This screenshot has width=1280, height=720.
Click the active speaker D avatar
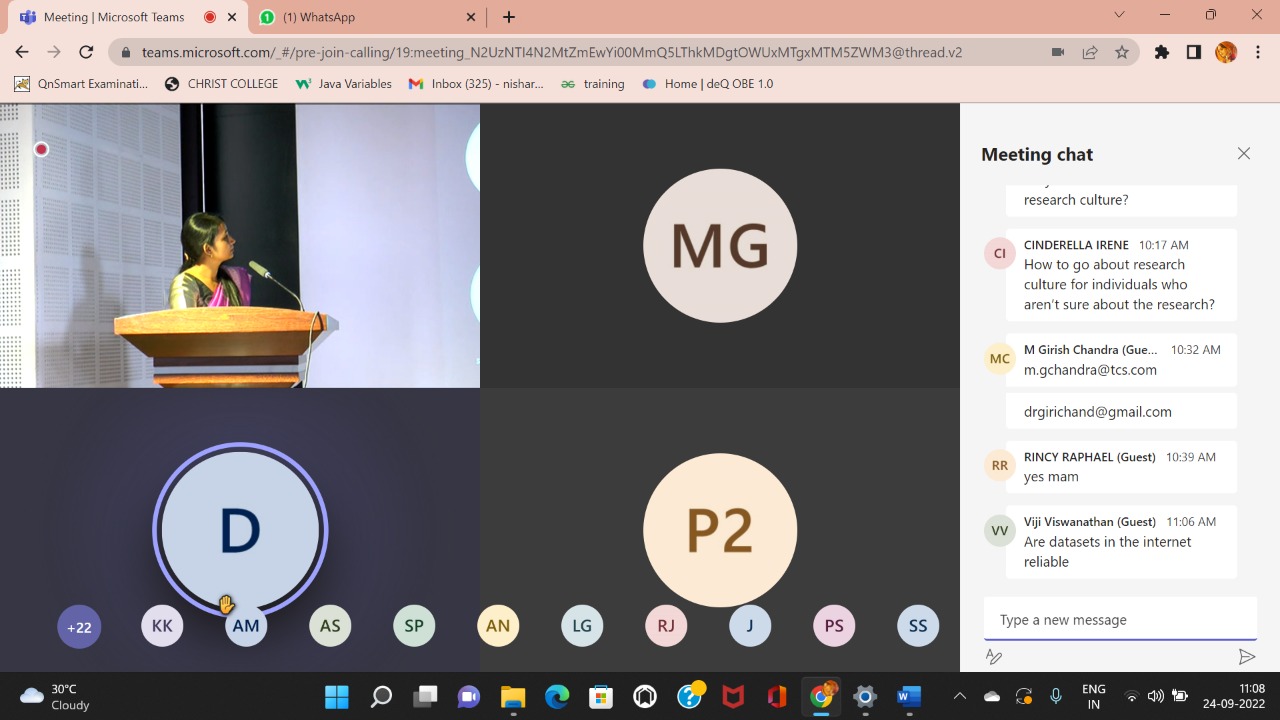pos(240,530)
